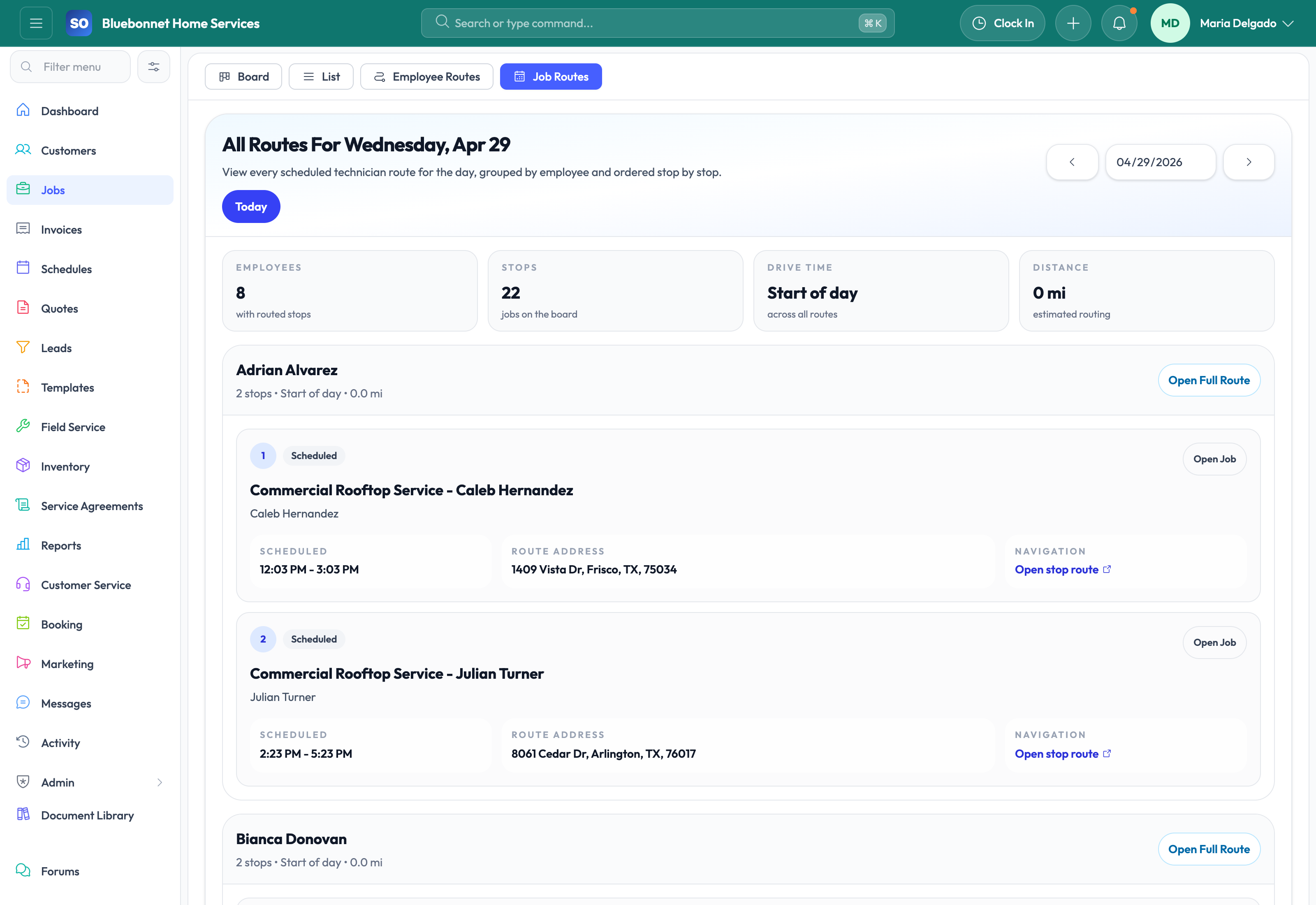Viewport: 1316px width, 905px height.
Task: Click the stop number 2 badge
Action: point(263,639)
